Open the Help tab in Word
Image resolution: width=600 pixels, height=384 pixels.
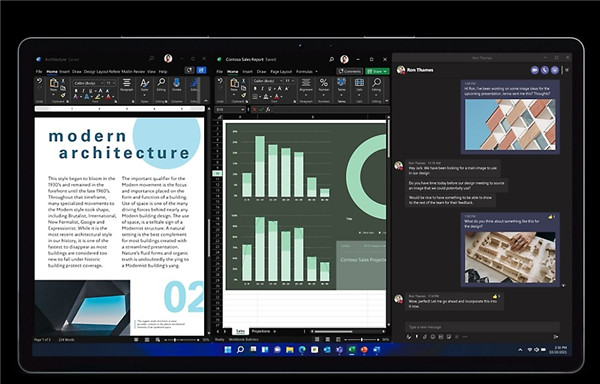[x=163, y=72]
